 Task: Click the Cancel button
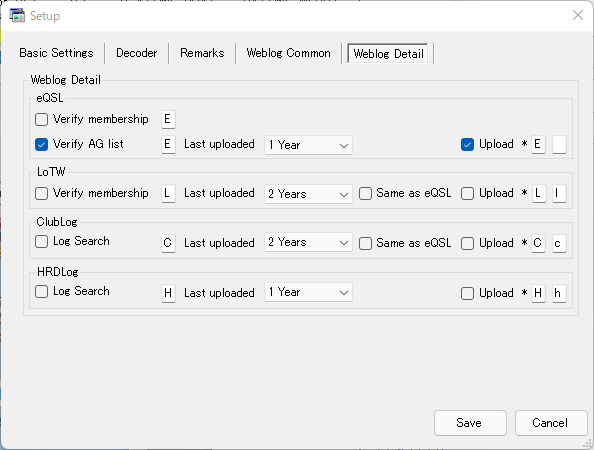(x=551, y=423)
